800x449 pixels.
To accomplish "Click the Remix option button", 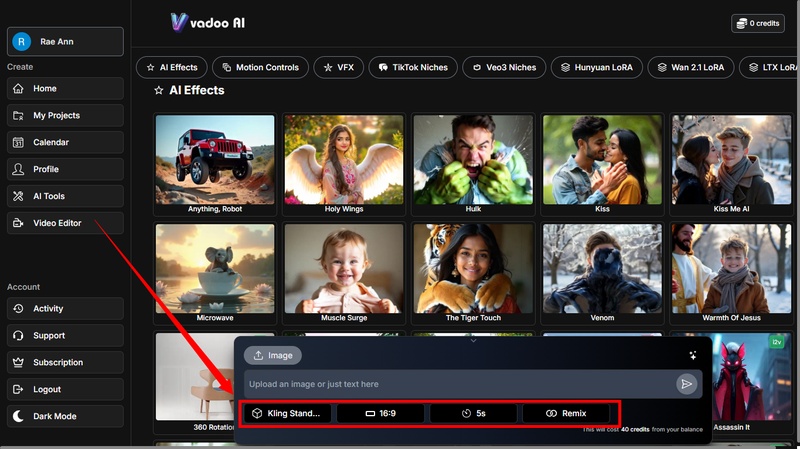I will coord(566,413).
